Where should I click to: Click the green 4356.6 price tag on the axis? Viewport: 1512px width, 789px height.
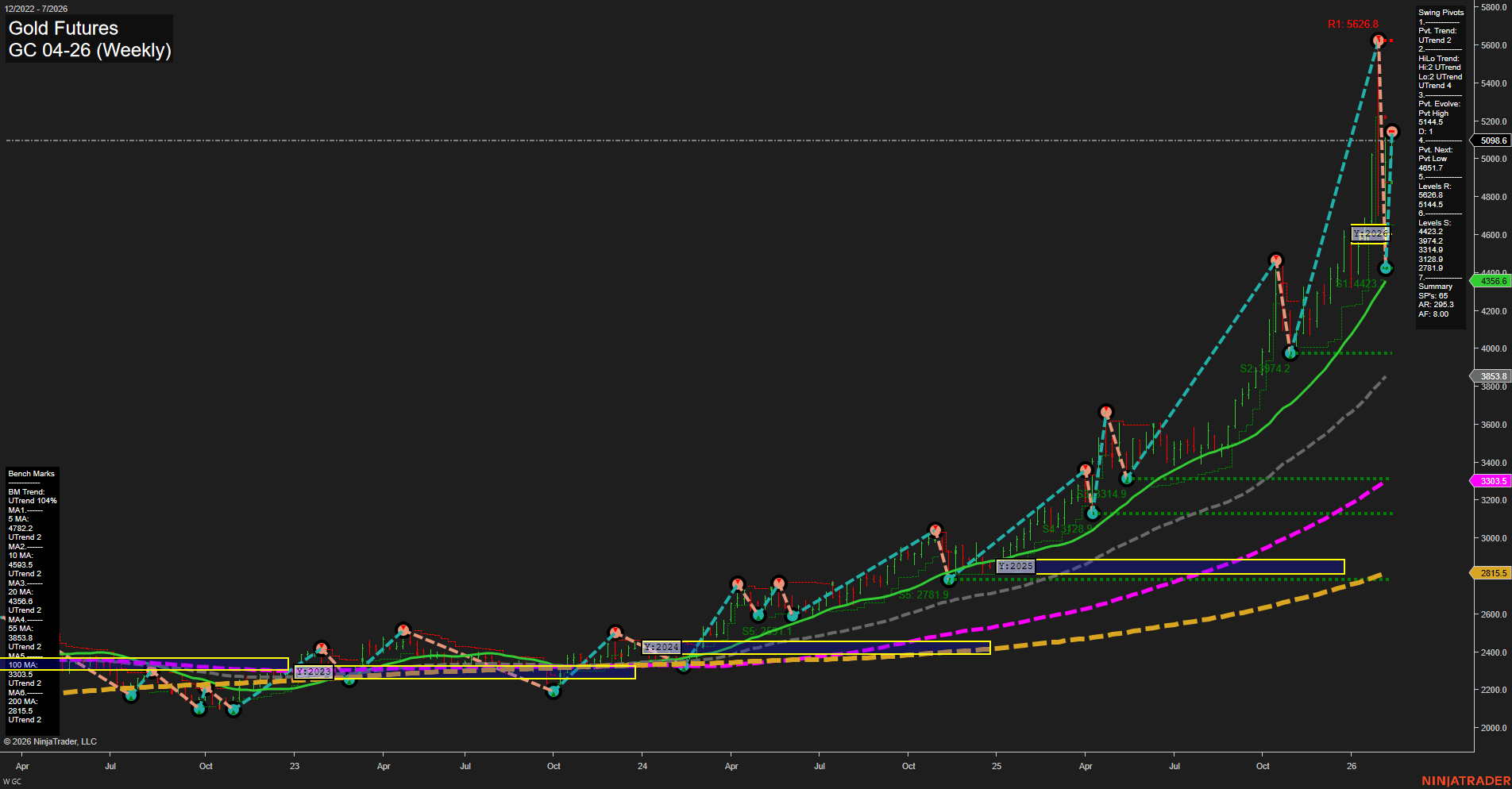click(1491, 280)
